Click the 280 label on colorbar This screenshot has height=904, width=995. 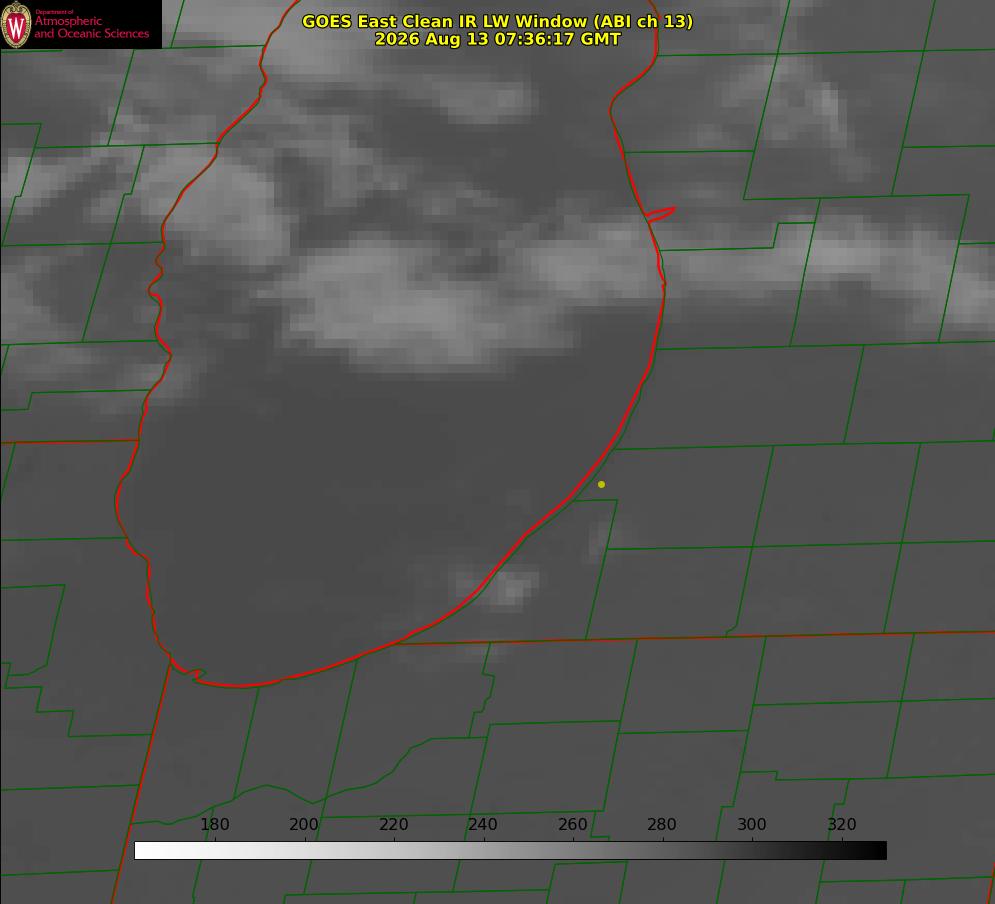pyautogui.click(x=662, y=824)
